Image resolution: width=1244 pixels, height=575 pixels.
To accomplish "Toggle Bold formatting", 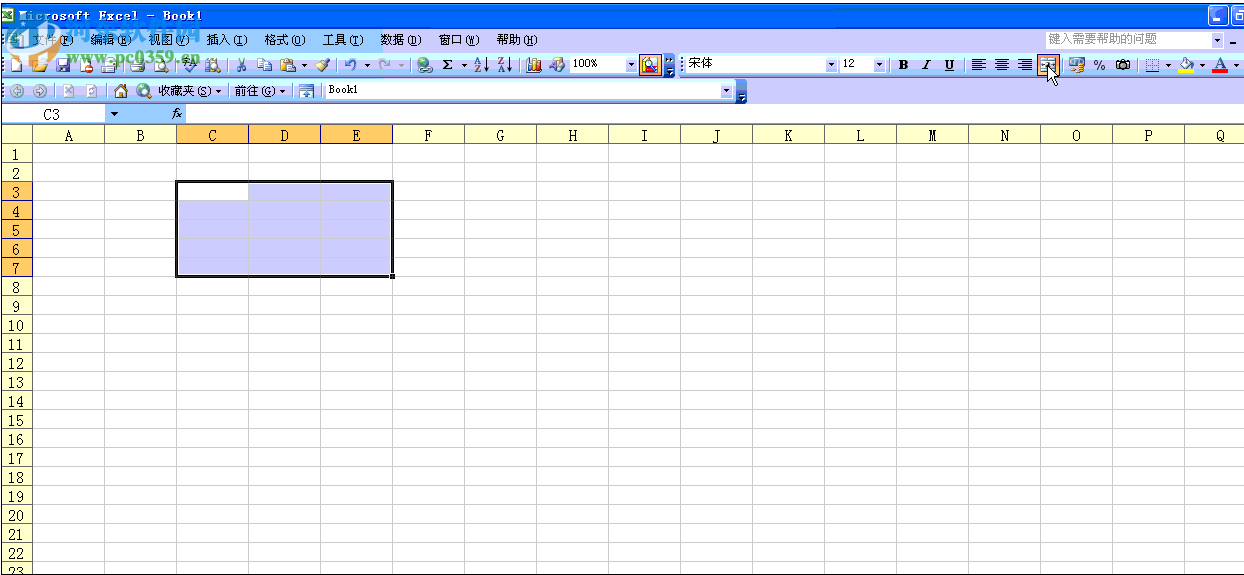I will (x=903, y=65).
